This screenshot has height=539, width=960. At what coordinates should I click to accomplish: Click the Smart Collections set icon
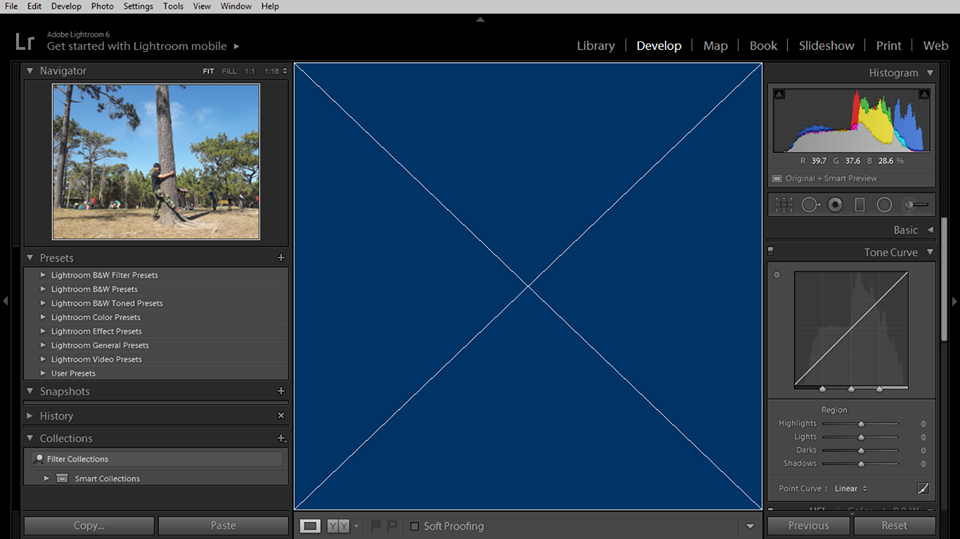(62, 478)
